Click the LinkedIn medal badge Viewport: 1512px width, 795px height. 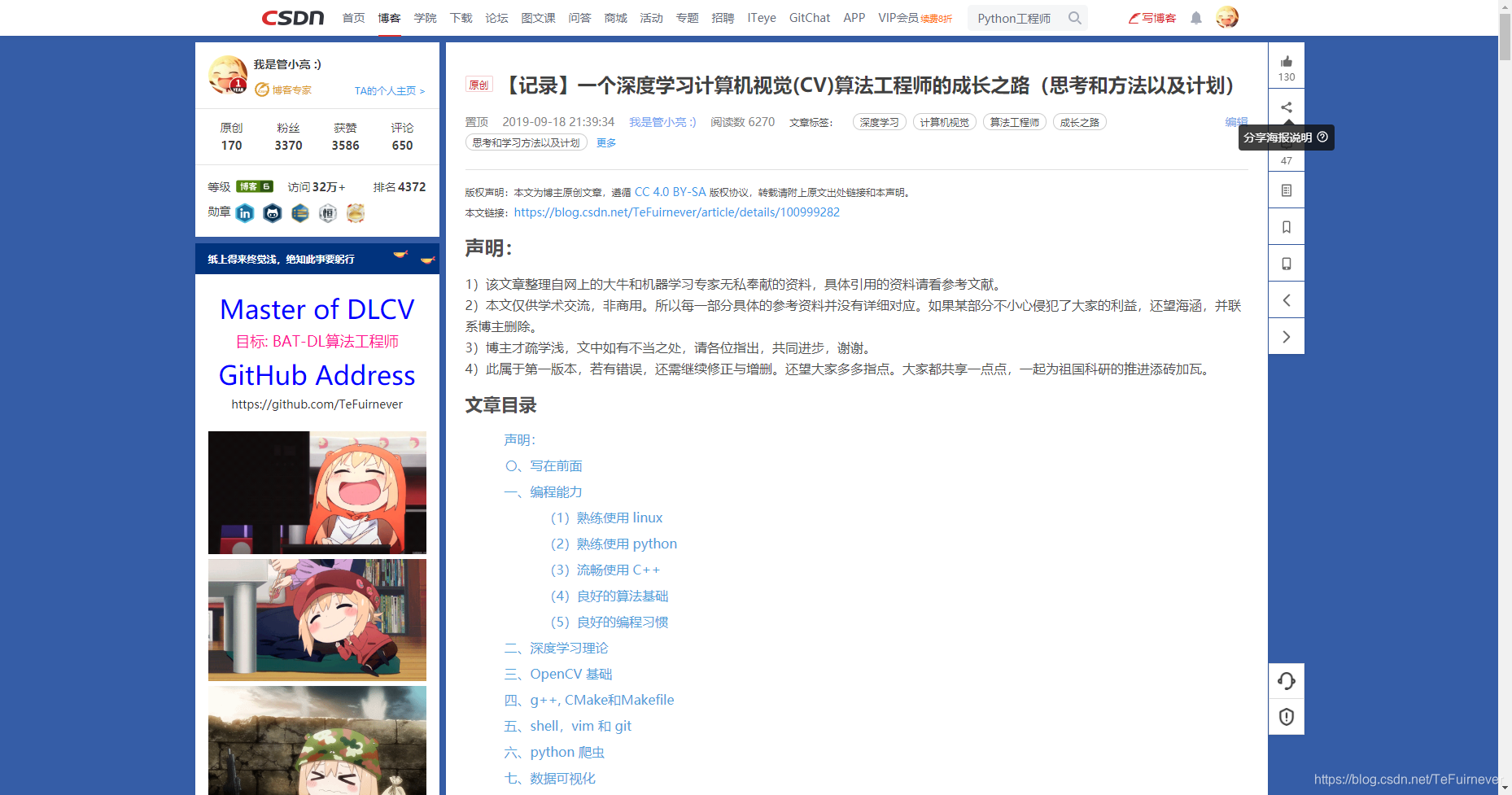click(x=245, y=213)
